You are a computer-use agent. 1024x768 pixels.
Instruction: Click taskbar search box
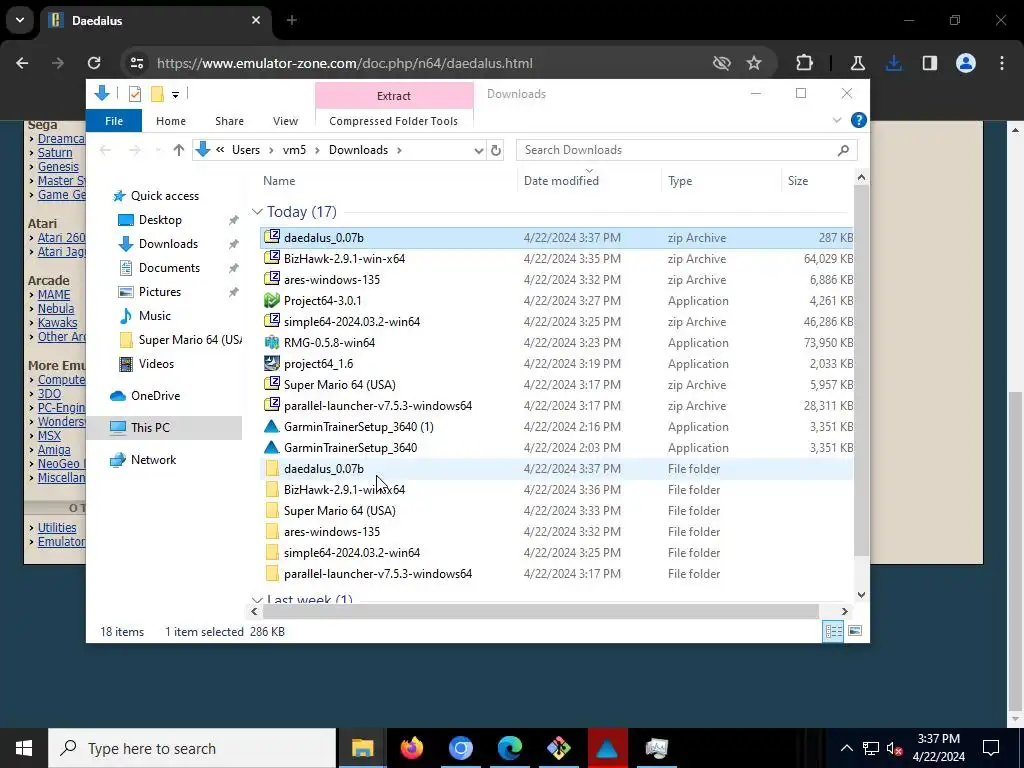192,748
